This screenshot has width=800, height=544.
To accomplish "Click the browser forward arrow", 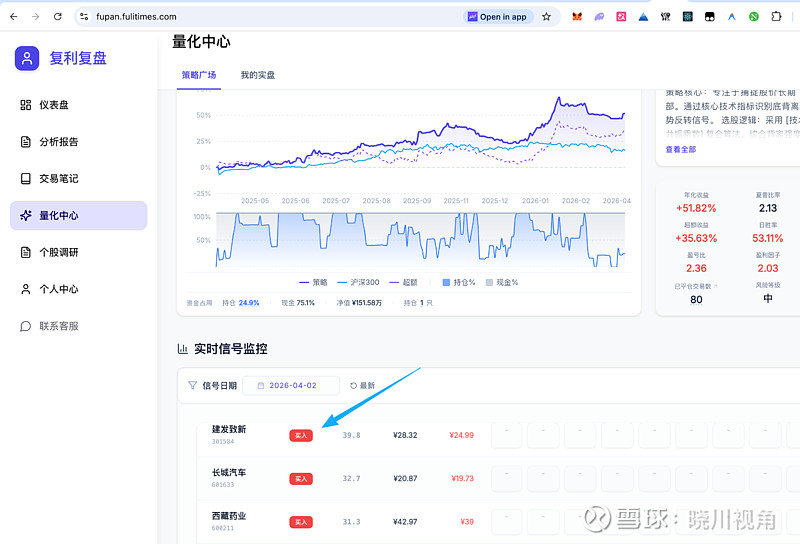I will click(35, 17).
